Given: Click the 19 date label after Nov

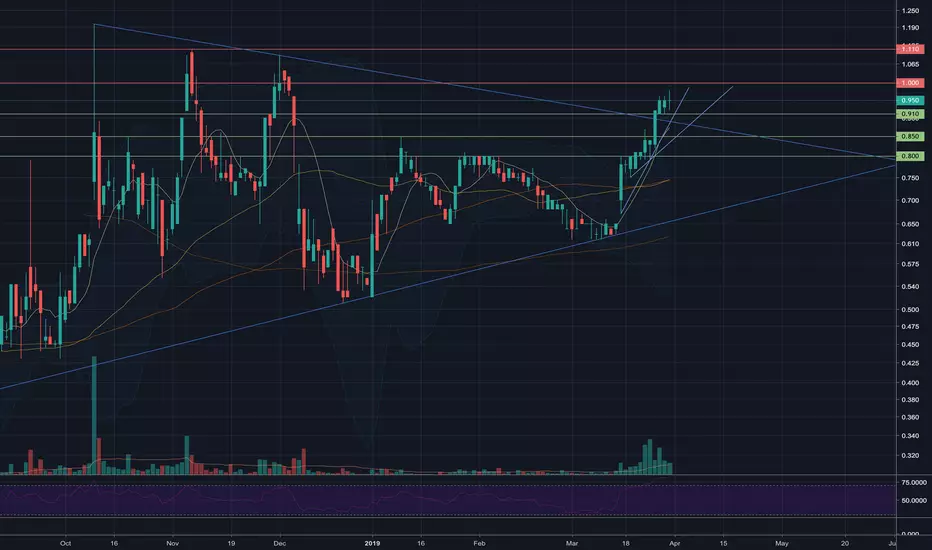Looking at the screenshot, I should 231,543.
